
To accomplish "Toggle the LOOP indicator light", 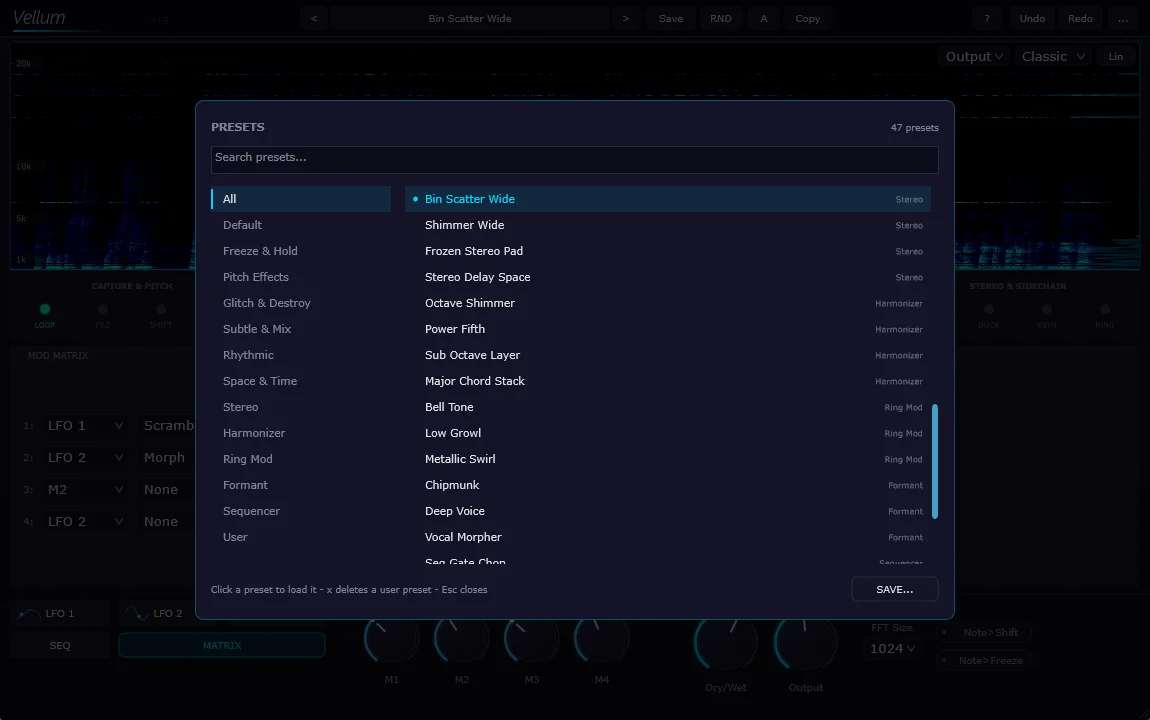I will [x=45, y=309].
